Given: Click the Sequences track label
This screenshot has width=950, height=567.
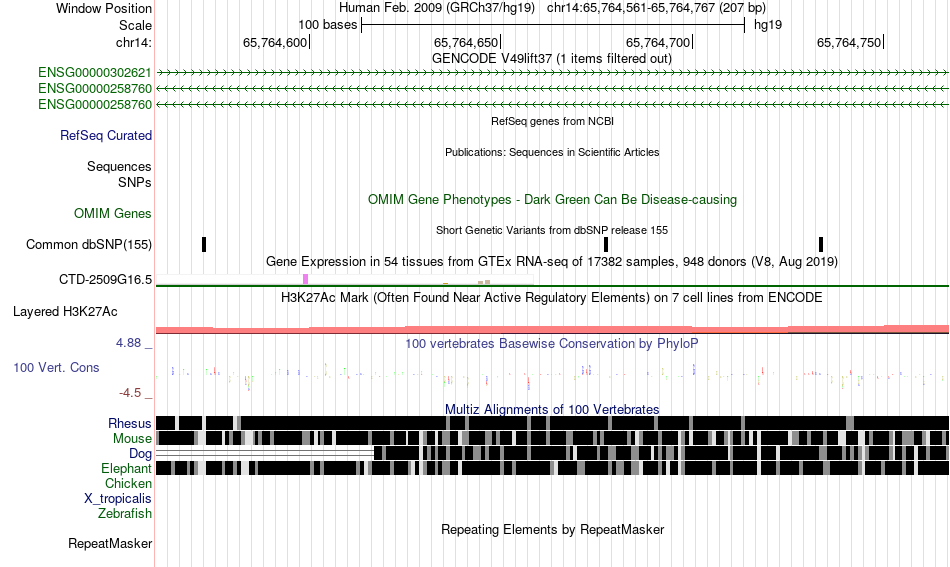Looking at the screenshot, I should pyautogui.click(x=119, y=167).
